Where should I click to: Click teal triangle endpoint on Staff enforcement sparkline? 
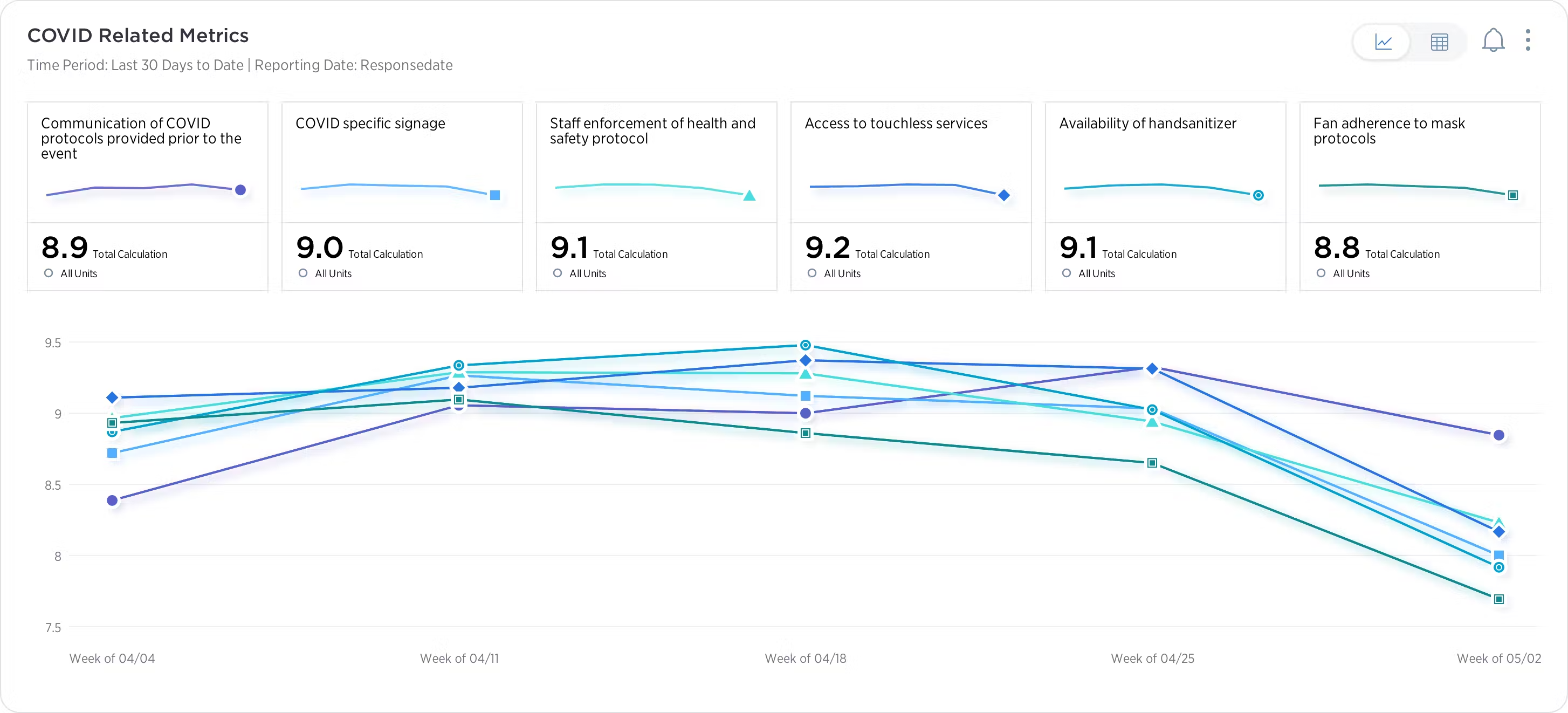[x=749, y=195]
